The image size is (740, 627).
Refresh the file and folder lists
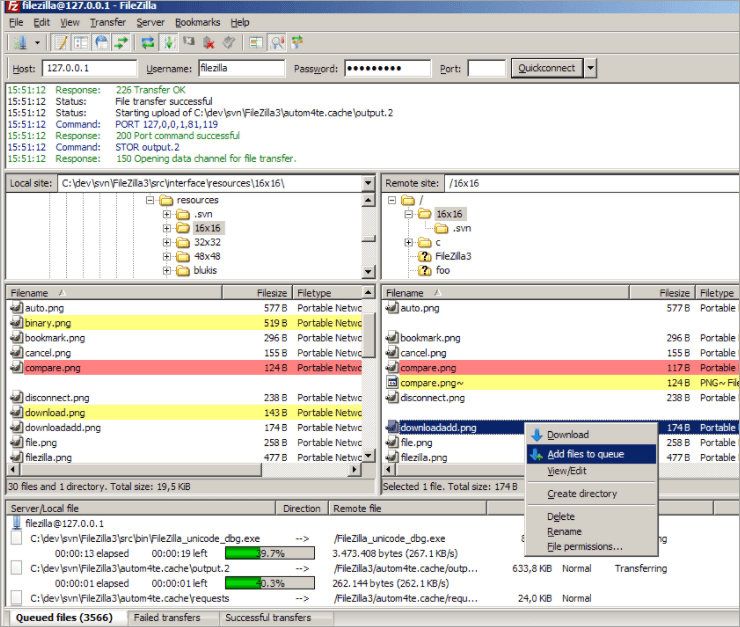[148, 43]
